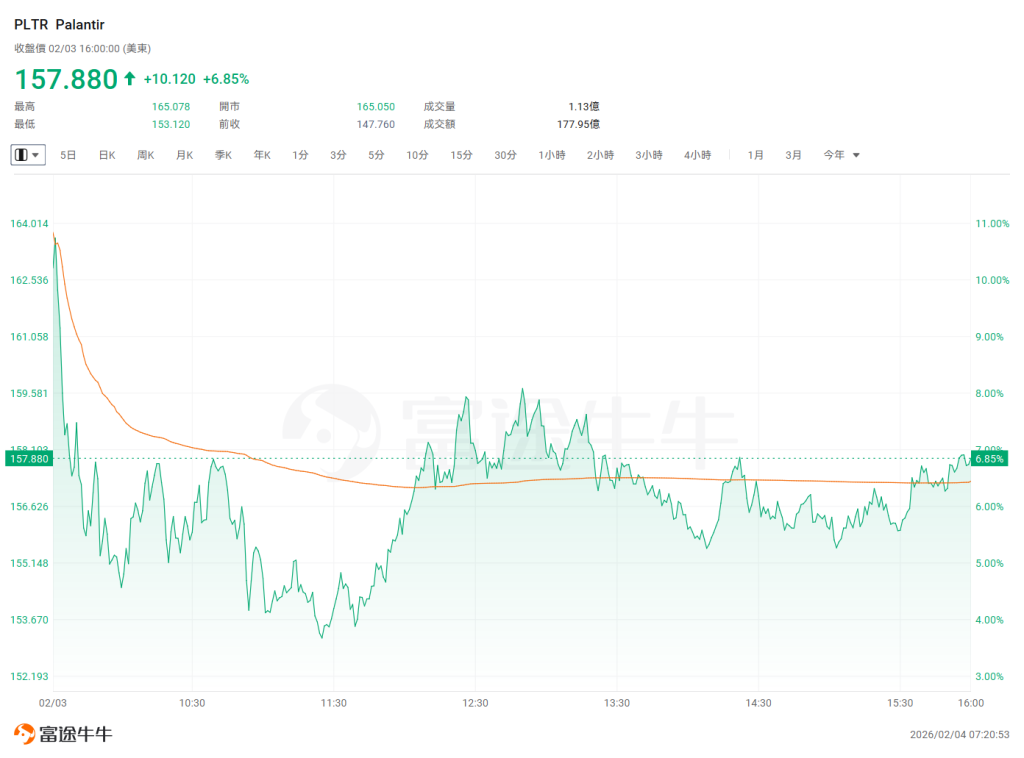Viewport: 1024px width, 758px height.
Task: Click the 12:30 time axis marker
Action: (475, 703)
